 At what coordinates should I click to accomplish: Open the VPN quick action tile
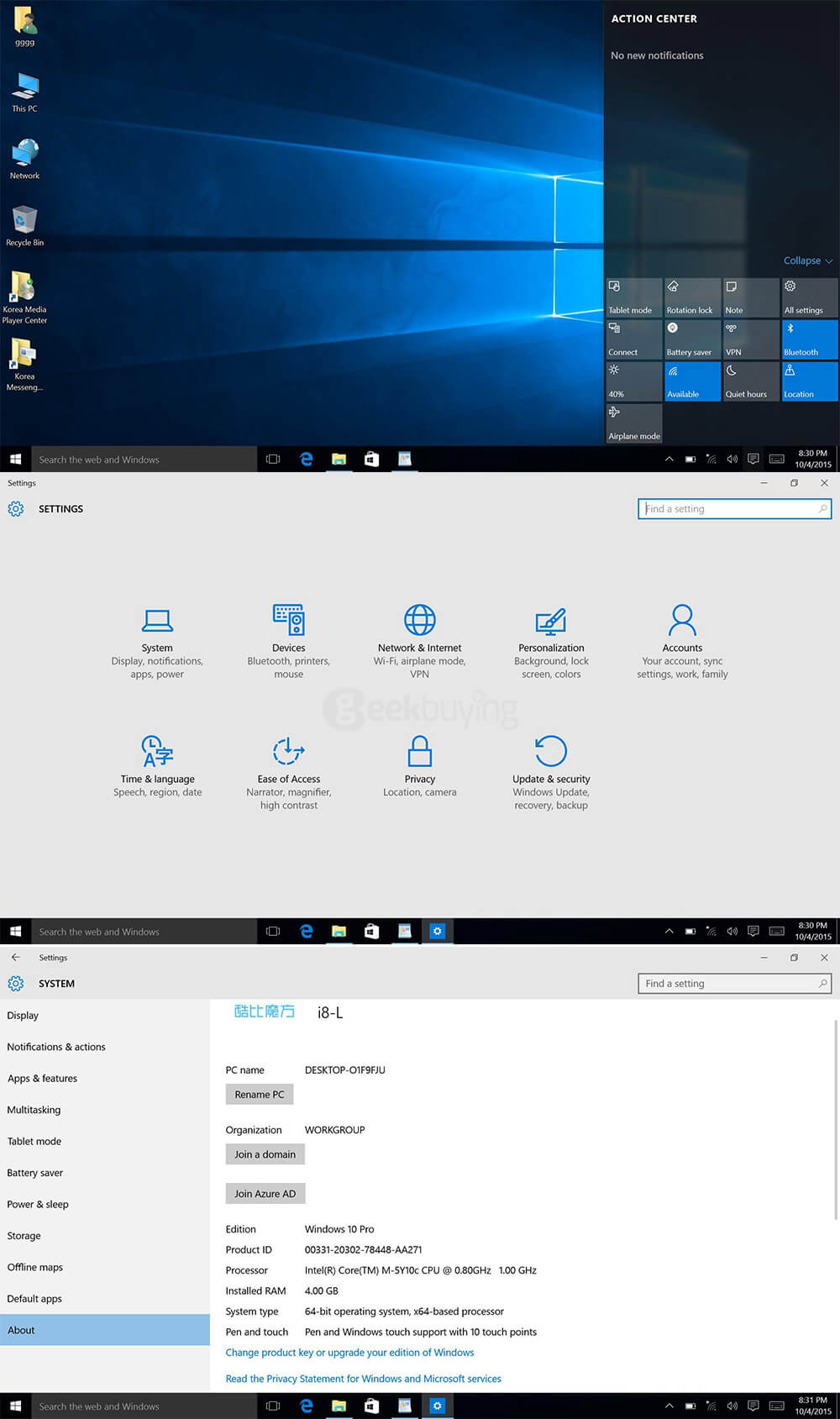point(751,339)
